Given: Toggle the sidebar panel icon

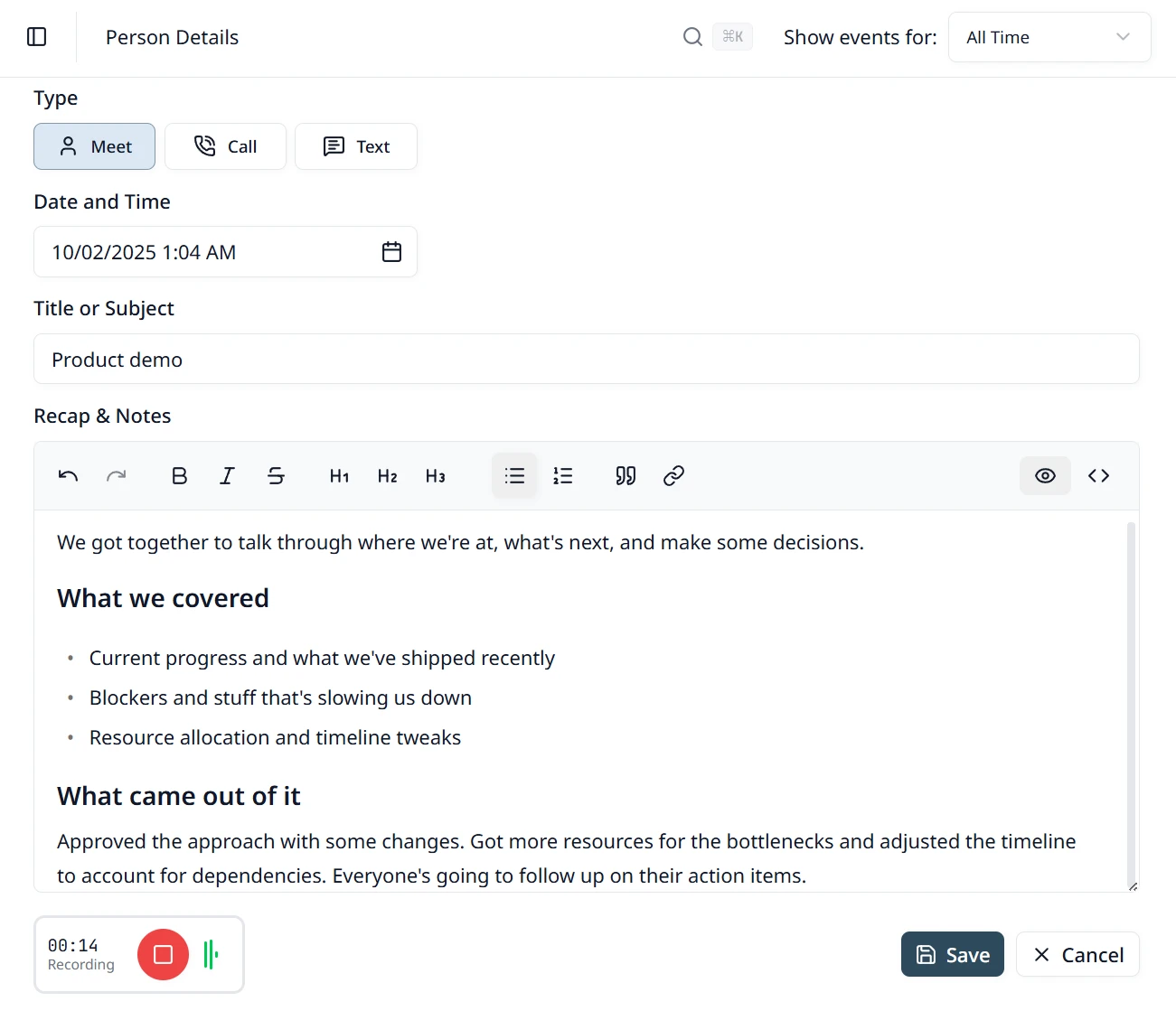Looking at the screenshot, I should point(37,37).
